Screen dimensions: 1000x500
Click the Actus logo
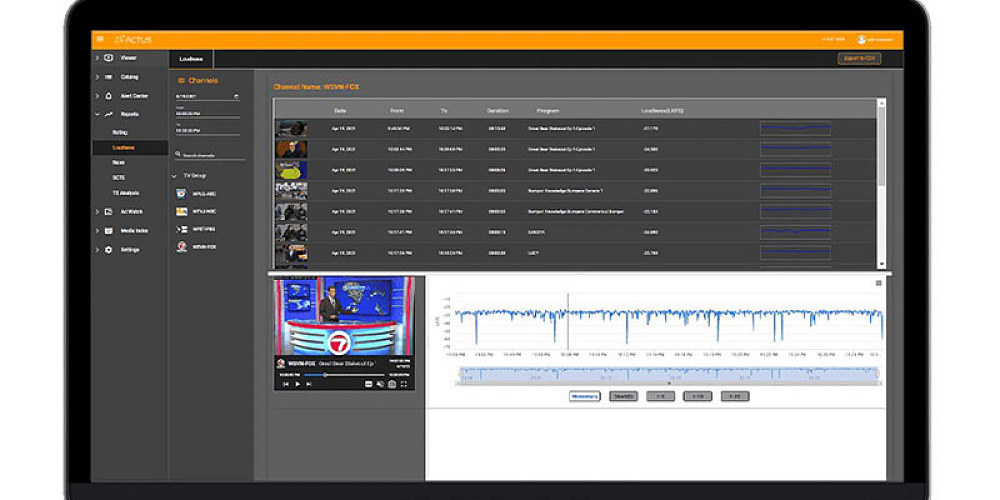pyautogui.click(x=133, y=40)
